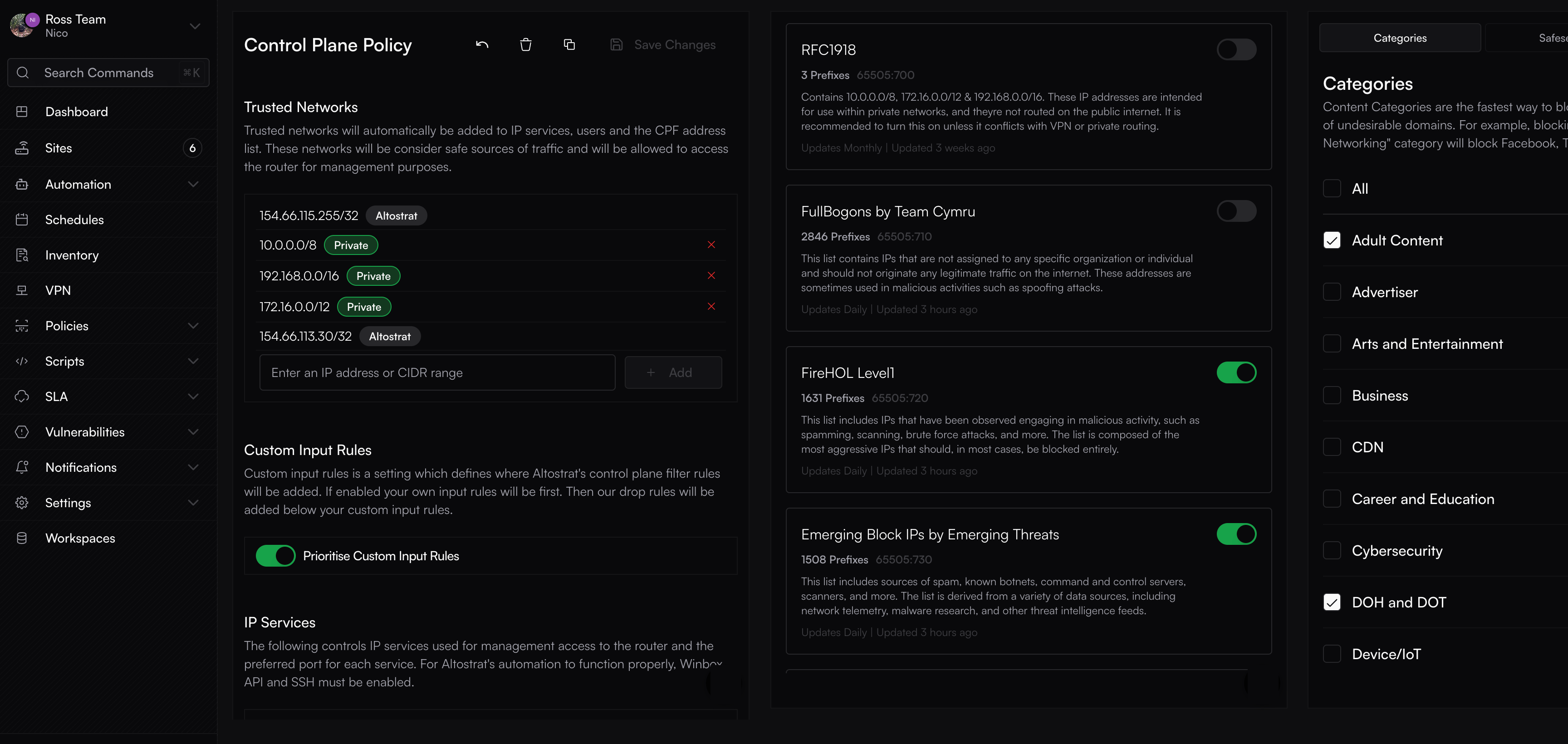Open the Ross Team account dropdown
Image resolution: width=1568 pixels, height=744 pixels.
click(195, 26)
